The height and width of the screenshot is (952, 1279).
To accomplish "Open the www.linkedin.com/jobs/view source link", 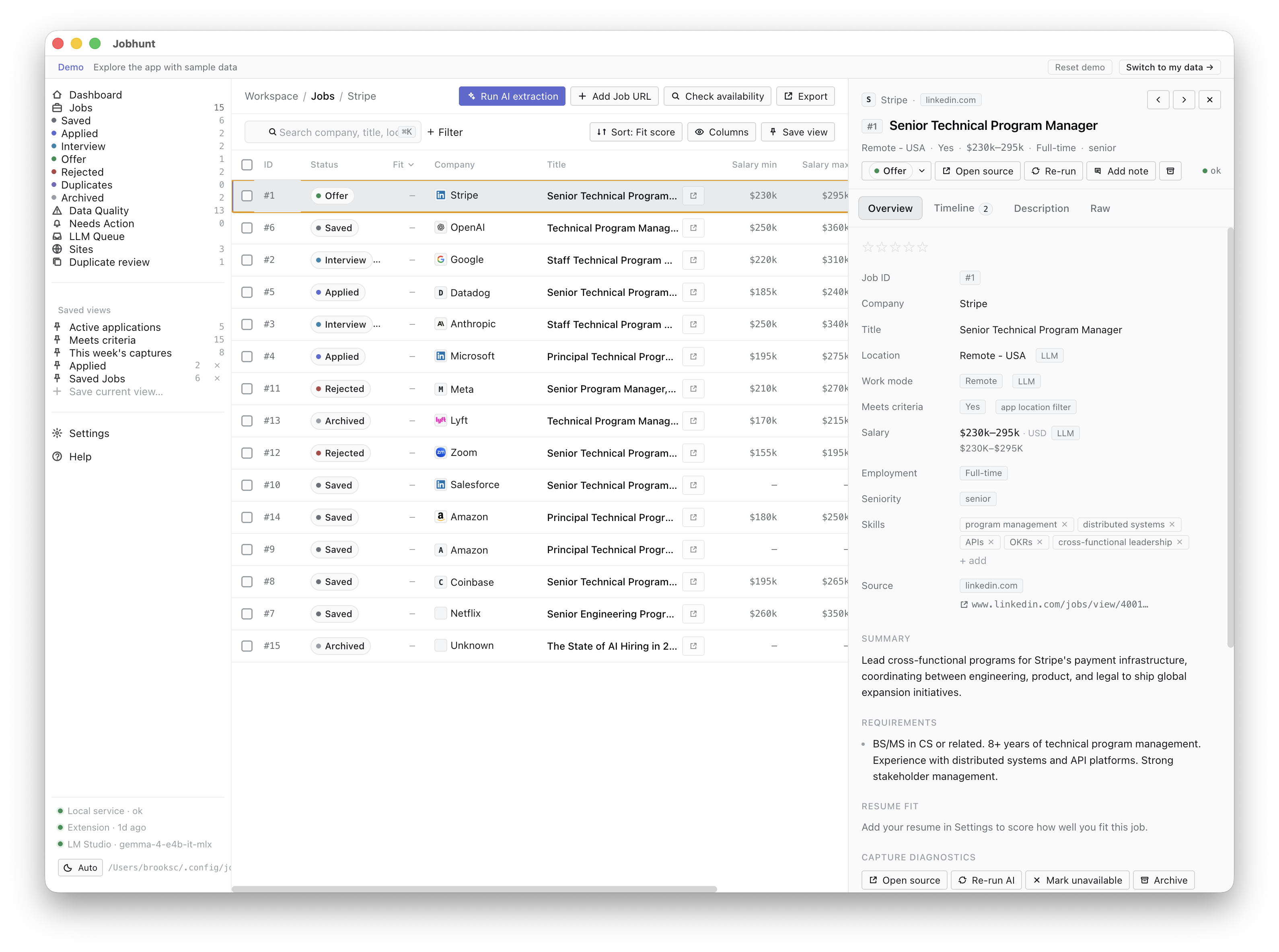I will [1054, 605].
